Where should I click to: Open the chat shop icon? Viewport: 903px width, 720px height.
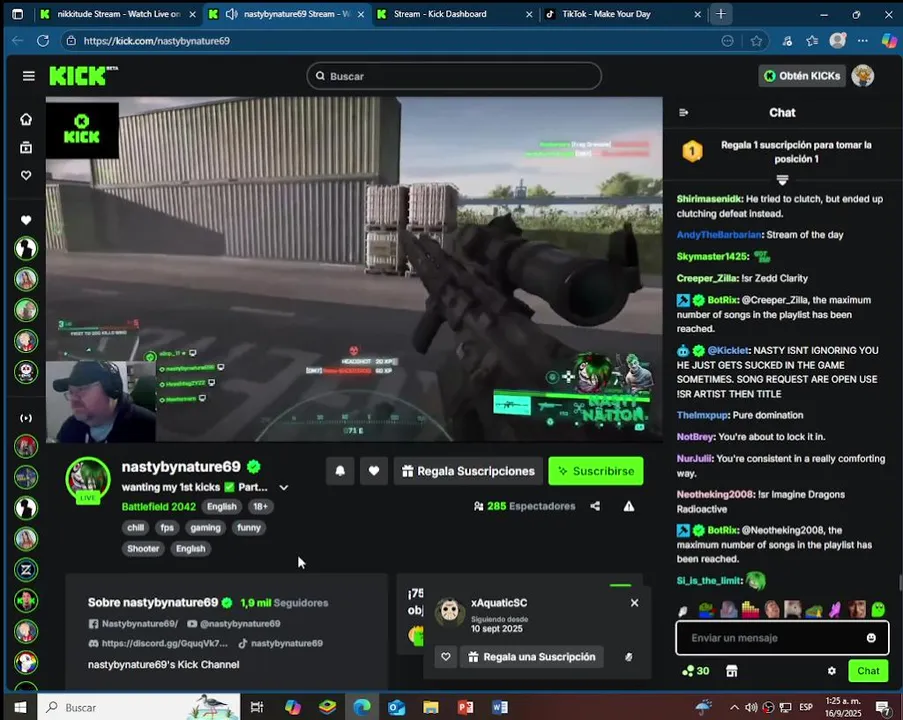click(732, 671)
